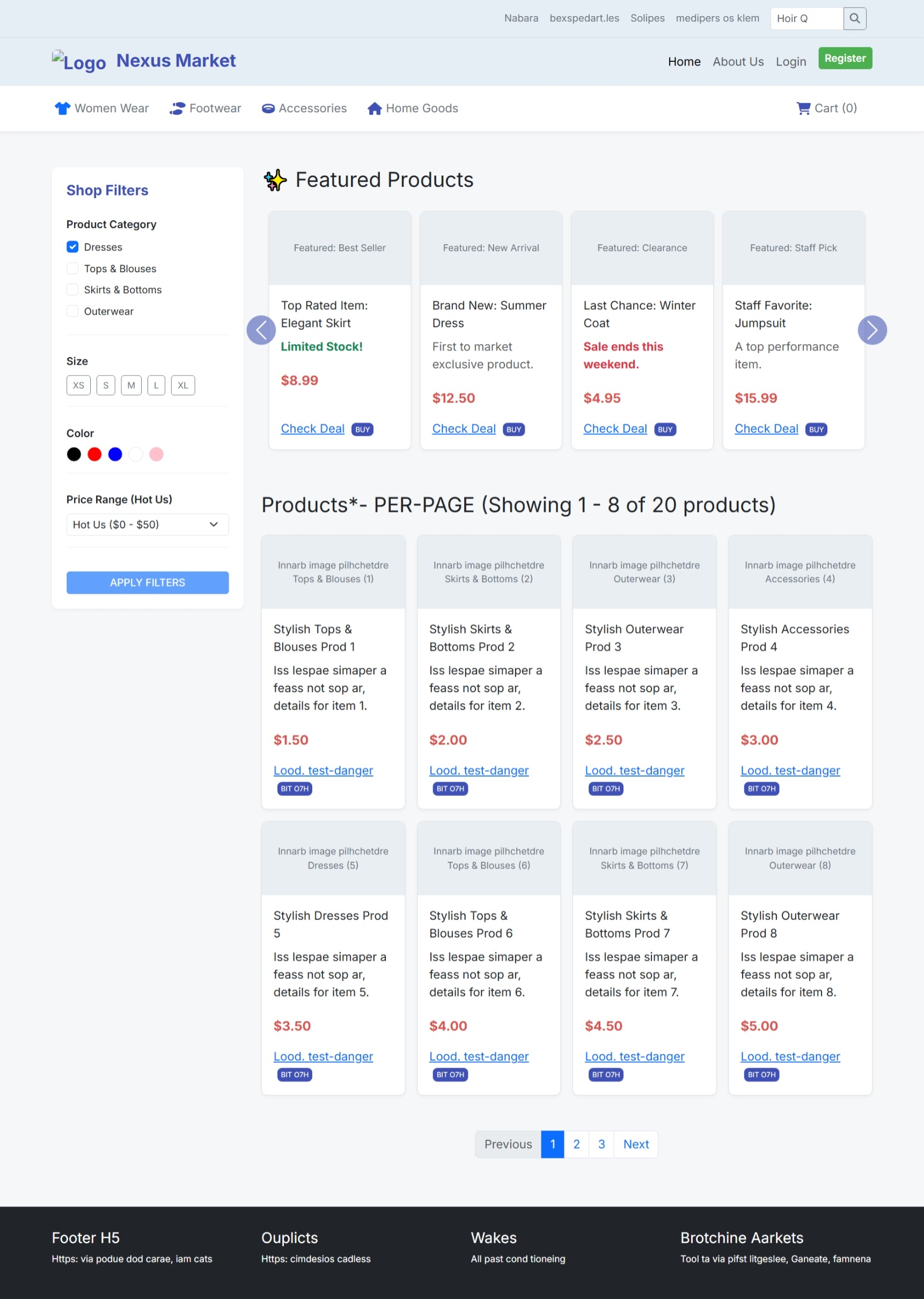Click the search magnifier icon button
The height and width of the screenshot is (1299, 924).
click(854, 18)
